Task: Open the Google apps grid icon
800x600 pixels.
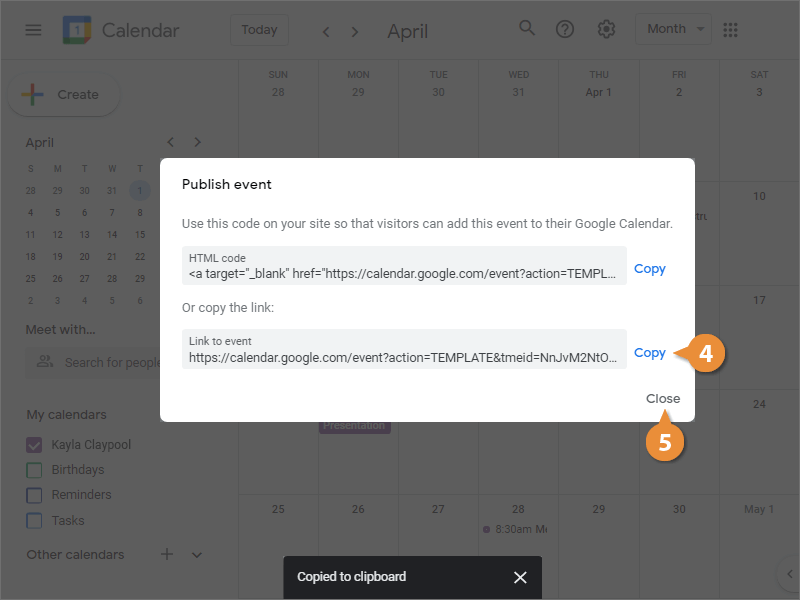Action: [x=730, y=30]
